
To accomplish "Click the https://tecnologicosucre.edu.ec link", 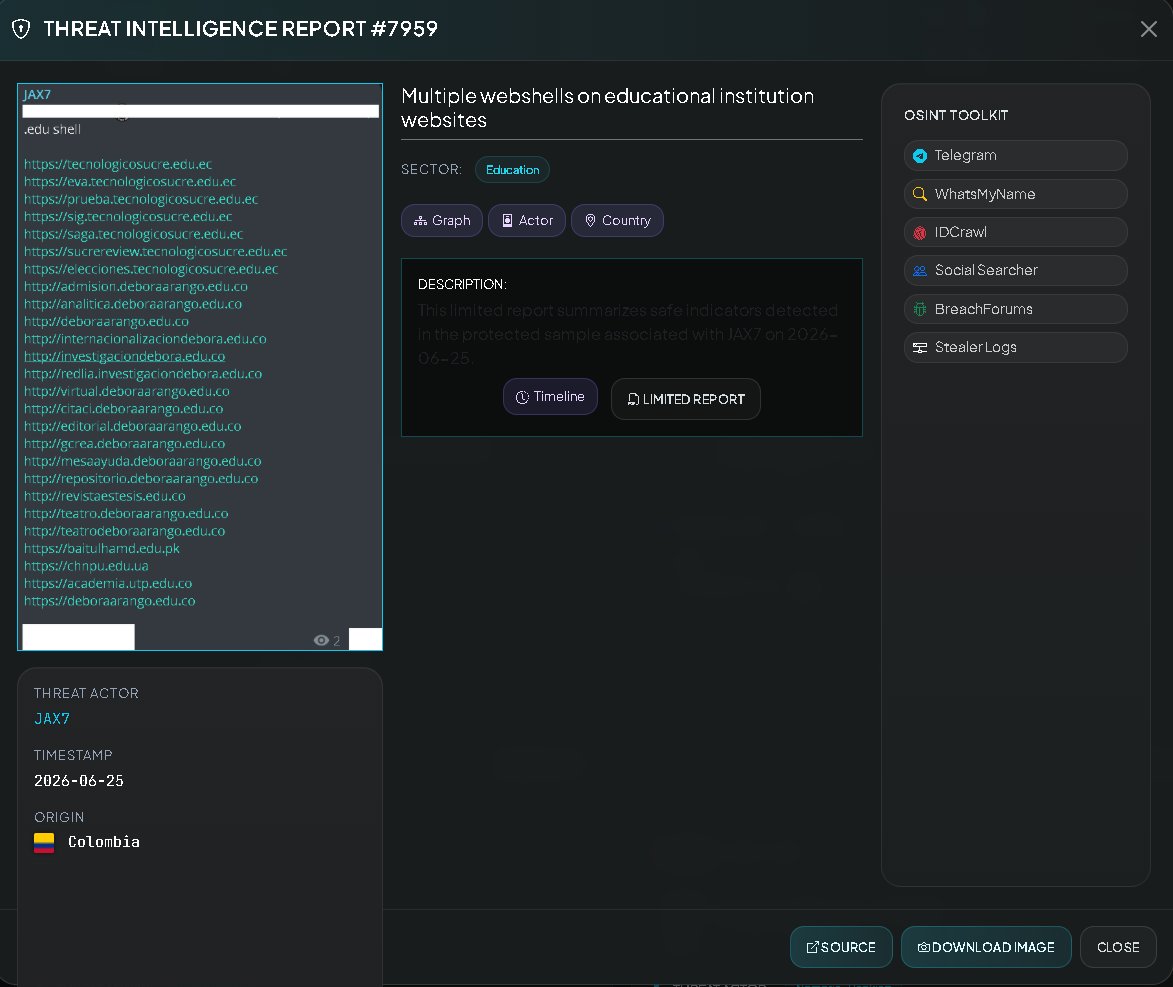I will [117, 165].
